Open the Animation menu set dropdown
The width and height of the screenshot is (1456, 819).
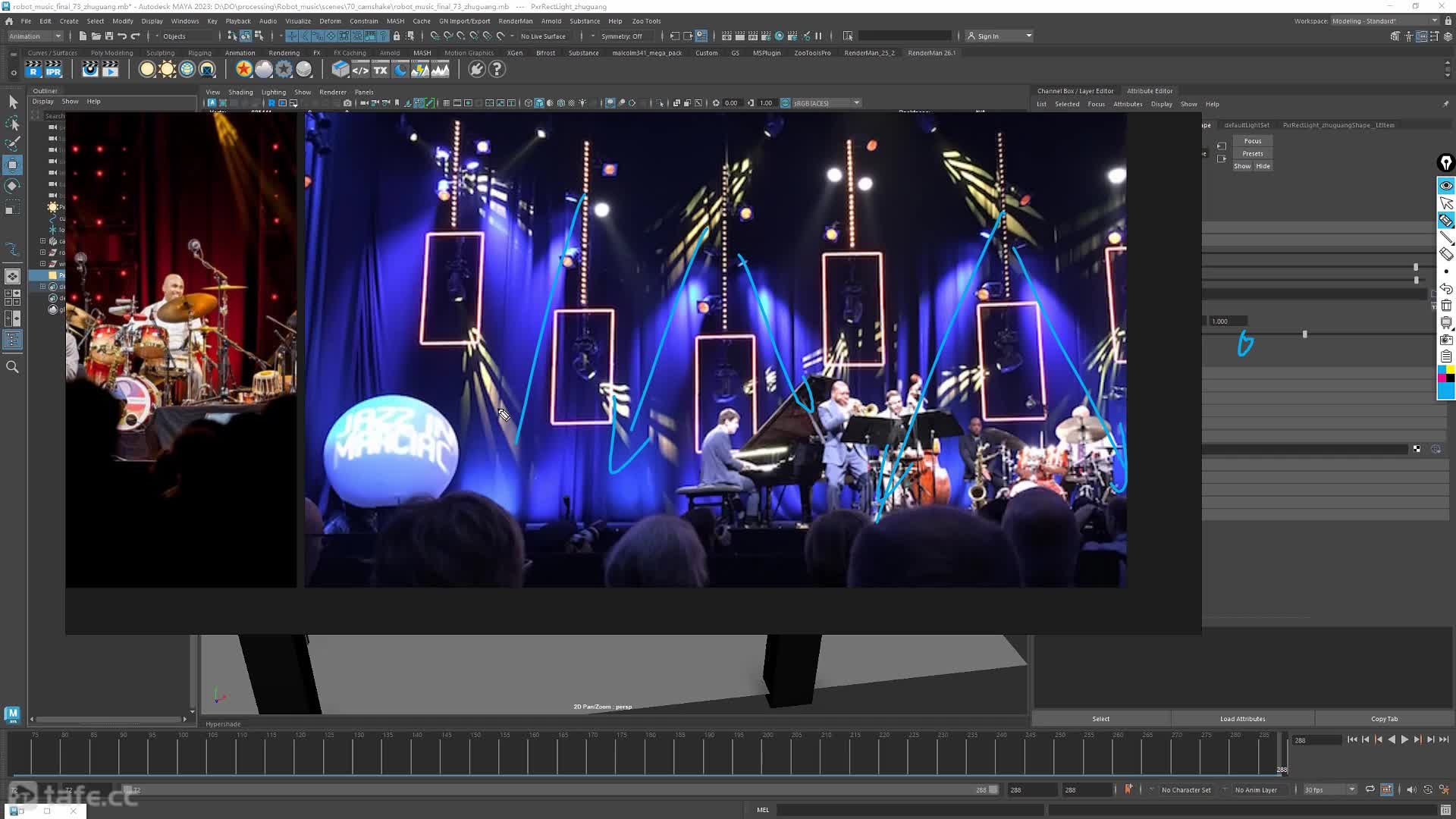click(35, 36)
